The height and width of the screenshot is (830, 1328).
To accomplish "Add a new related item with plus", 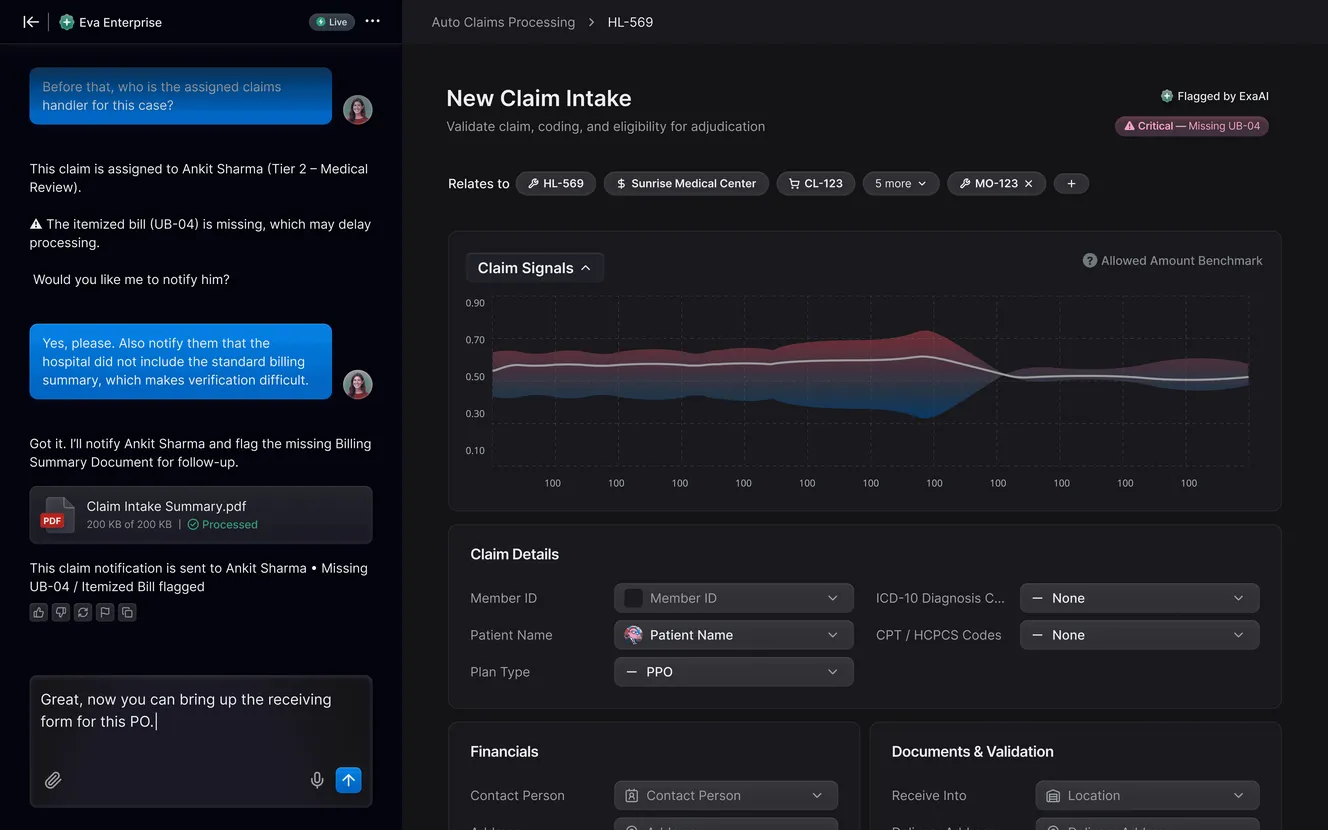I will (1071, 184).
